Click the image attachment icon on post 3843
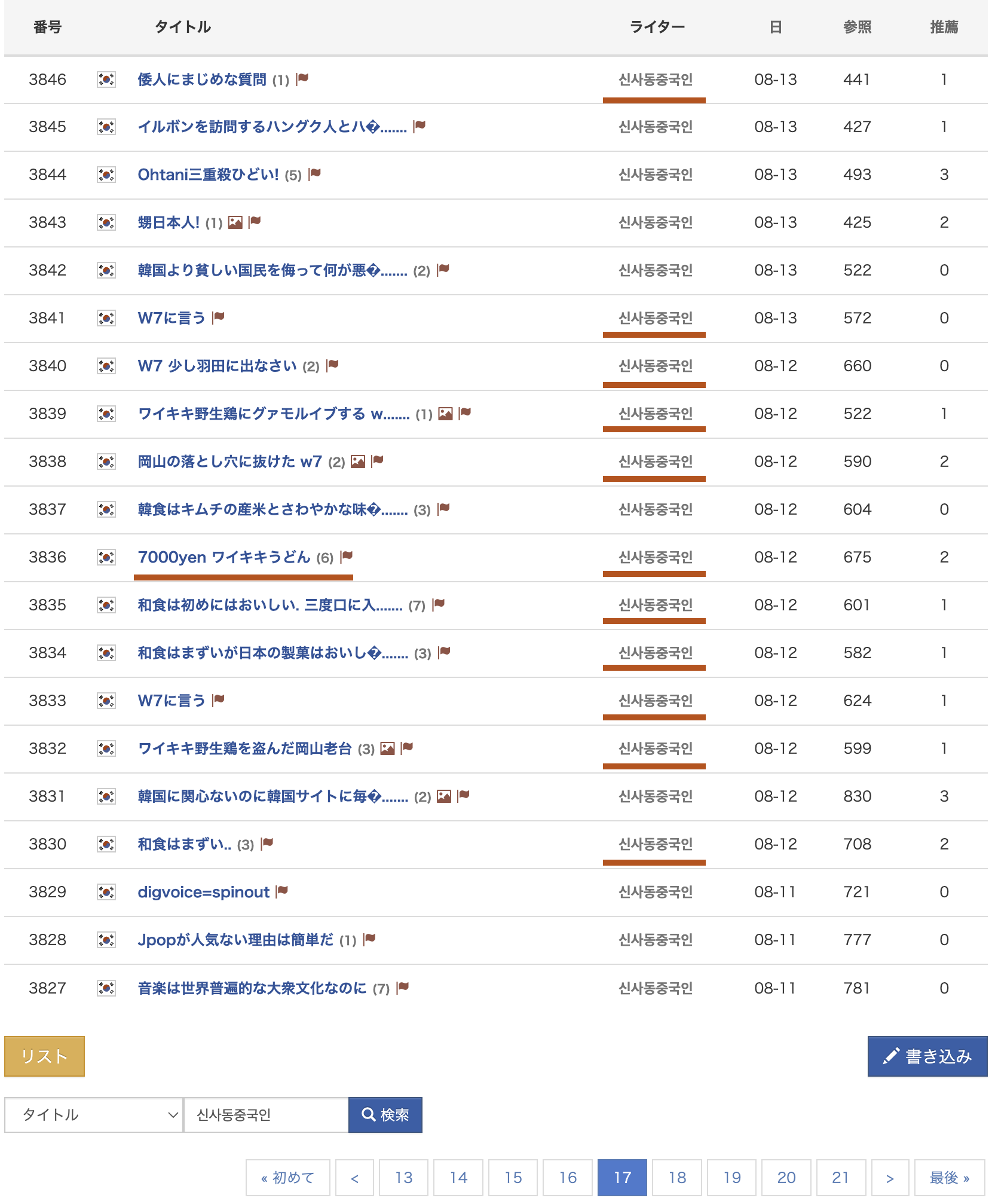This screenshot has width=992, height=1204. [x=235, y=222]
